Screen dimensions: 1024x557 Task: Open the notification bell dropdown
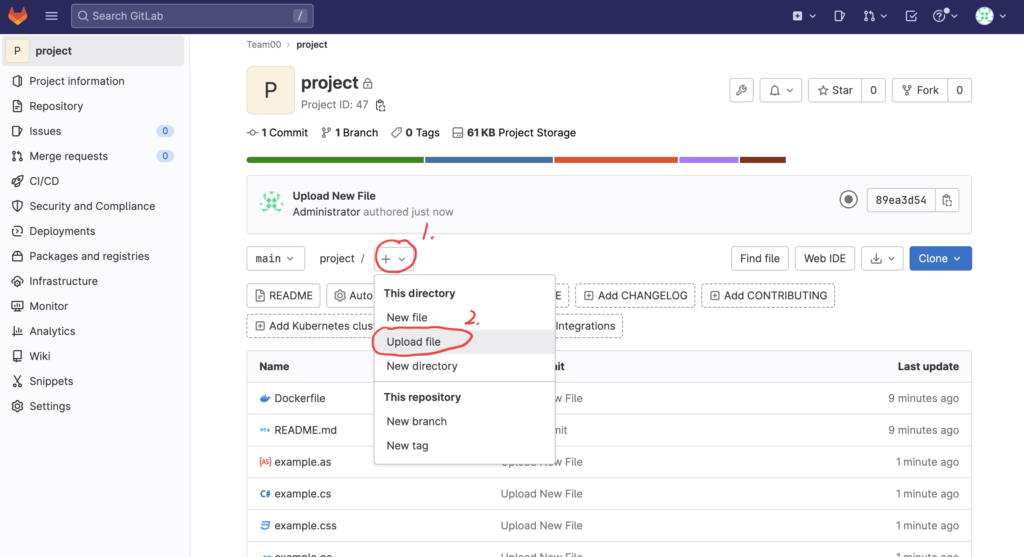[x=780, y=90]
